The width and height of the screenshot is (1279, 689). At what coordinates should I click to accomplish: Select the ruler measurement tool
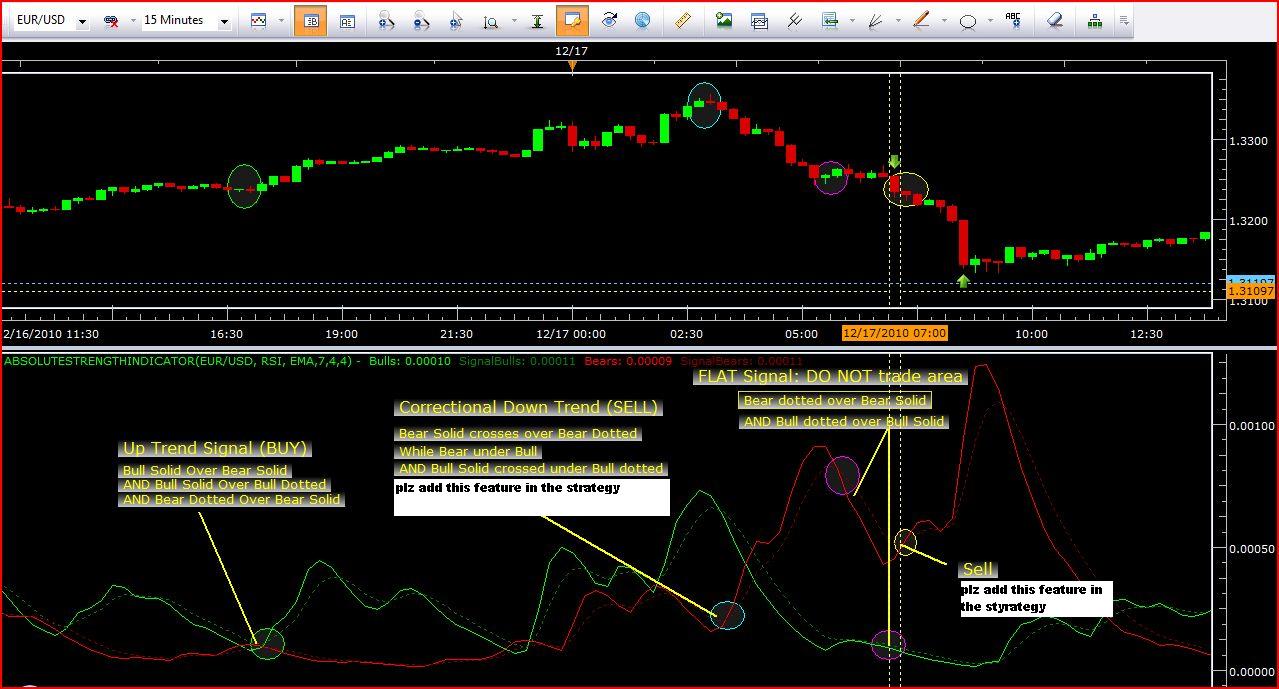(683, 20)
